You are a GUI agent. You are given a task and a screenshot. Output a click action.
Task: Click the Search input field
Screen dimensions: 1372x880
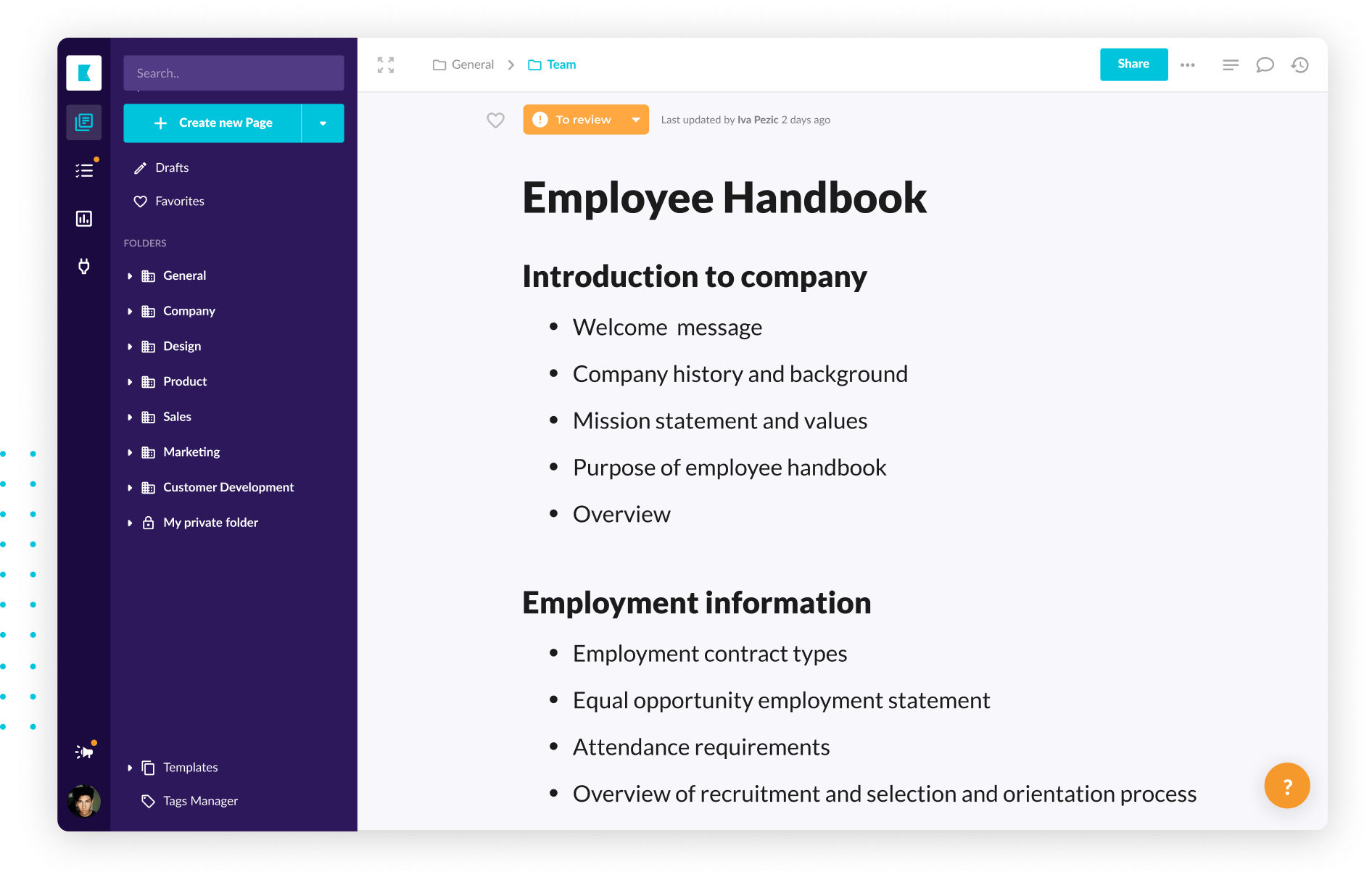coord(234,73)
